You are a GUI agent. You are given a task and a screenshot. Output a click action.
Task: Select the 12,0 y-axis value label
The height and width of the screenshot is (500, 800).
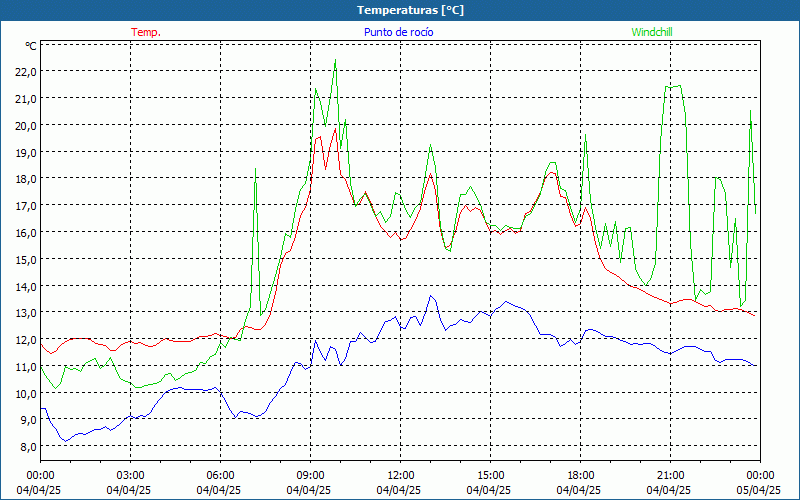(x=24, y=340)
